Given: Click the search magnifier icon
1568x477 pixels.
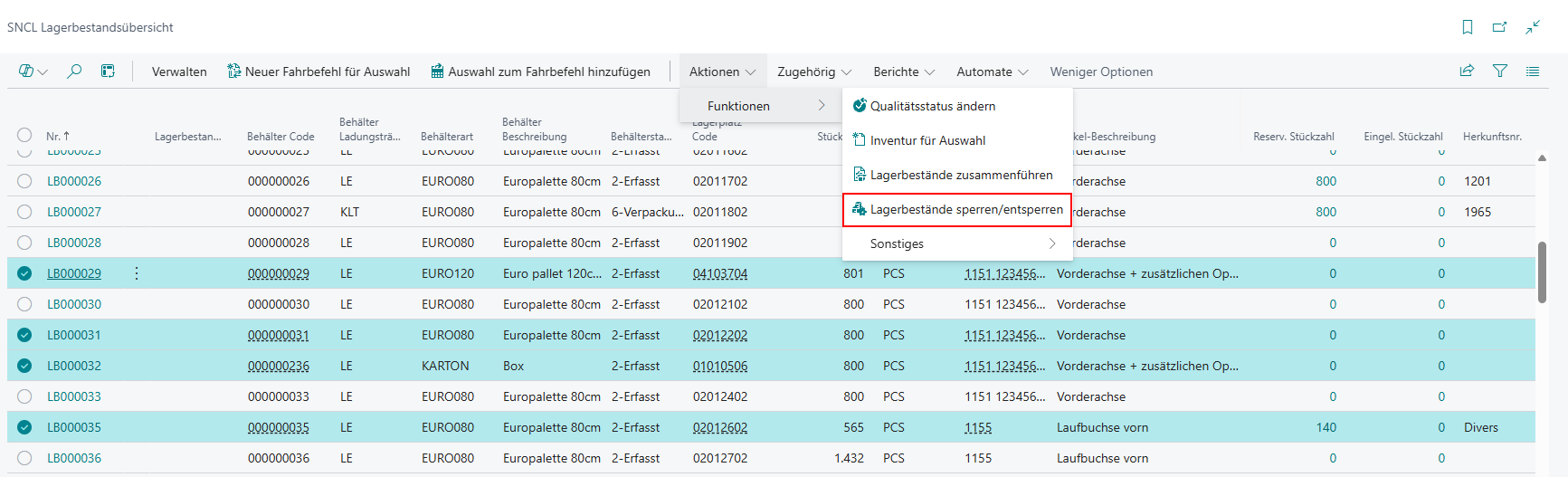Looking at the screenshot, I should pos(74,72).
